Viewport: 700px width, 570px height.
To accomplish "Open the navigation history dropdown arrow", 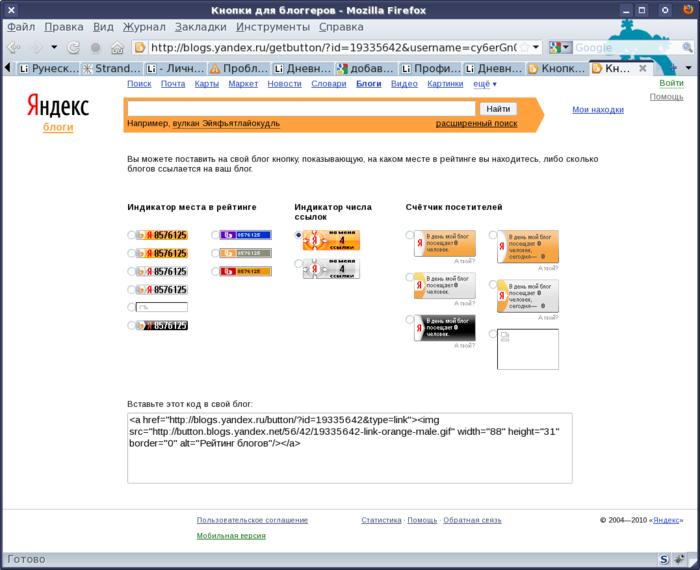I will tap(54, 46).
